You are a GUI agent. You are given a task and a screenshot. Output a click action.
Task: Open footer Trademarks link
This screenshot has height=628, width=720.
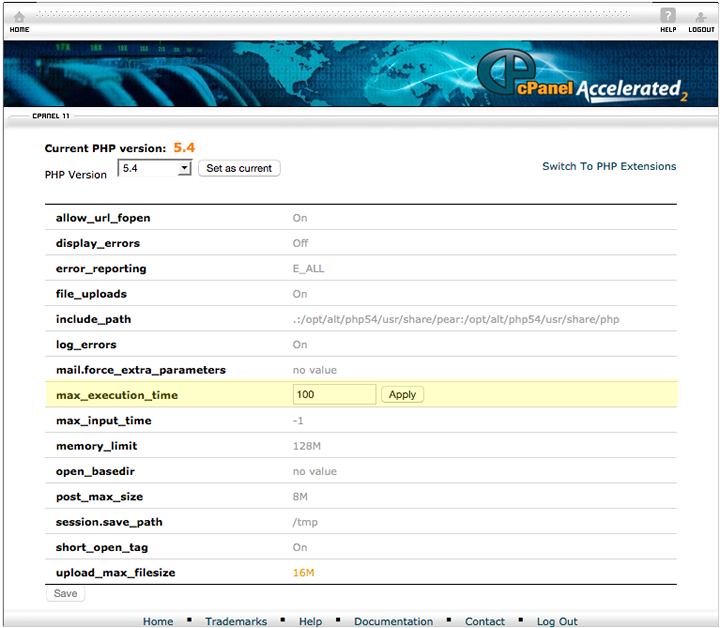236,621
